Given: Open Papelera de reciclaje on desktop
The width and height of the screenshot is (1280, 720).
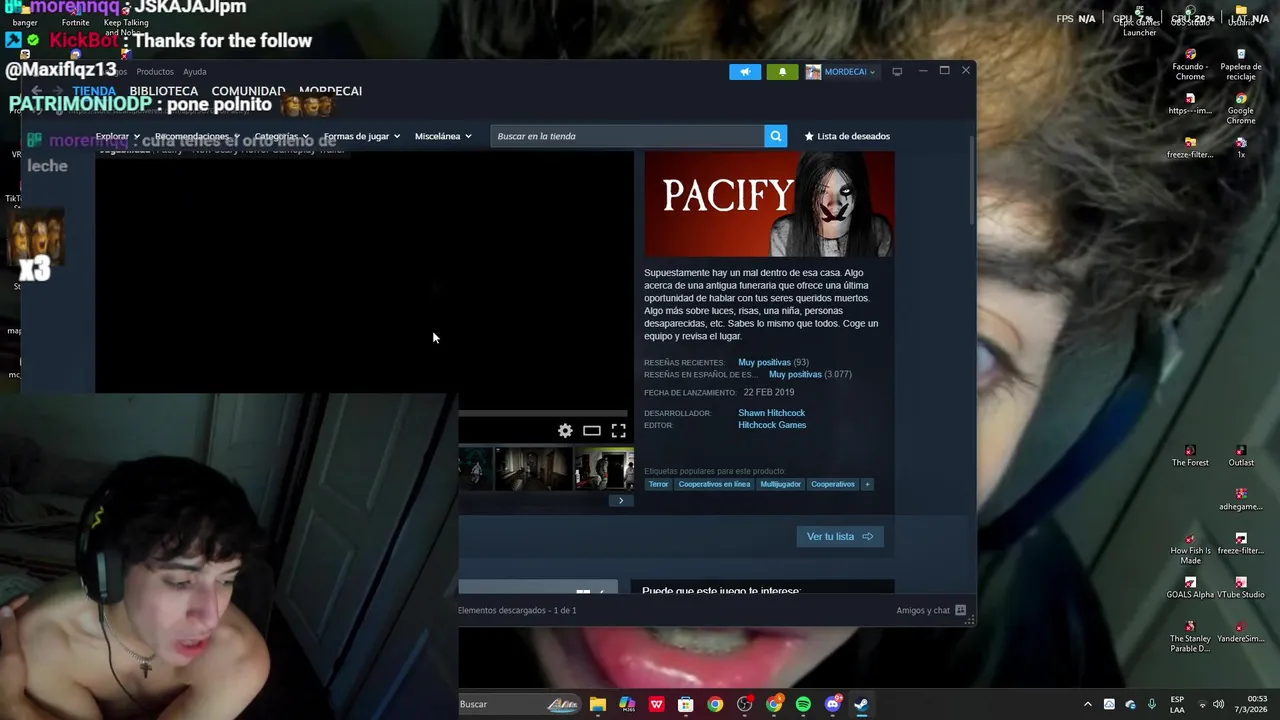Looking at the screenshot, I should pos(1241,66).
